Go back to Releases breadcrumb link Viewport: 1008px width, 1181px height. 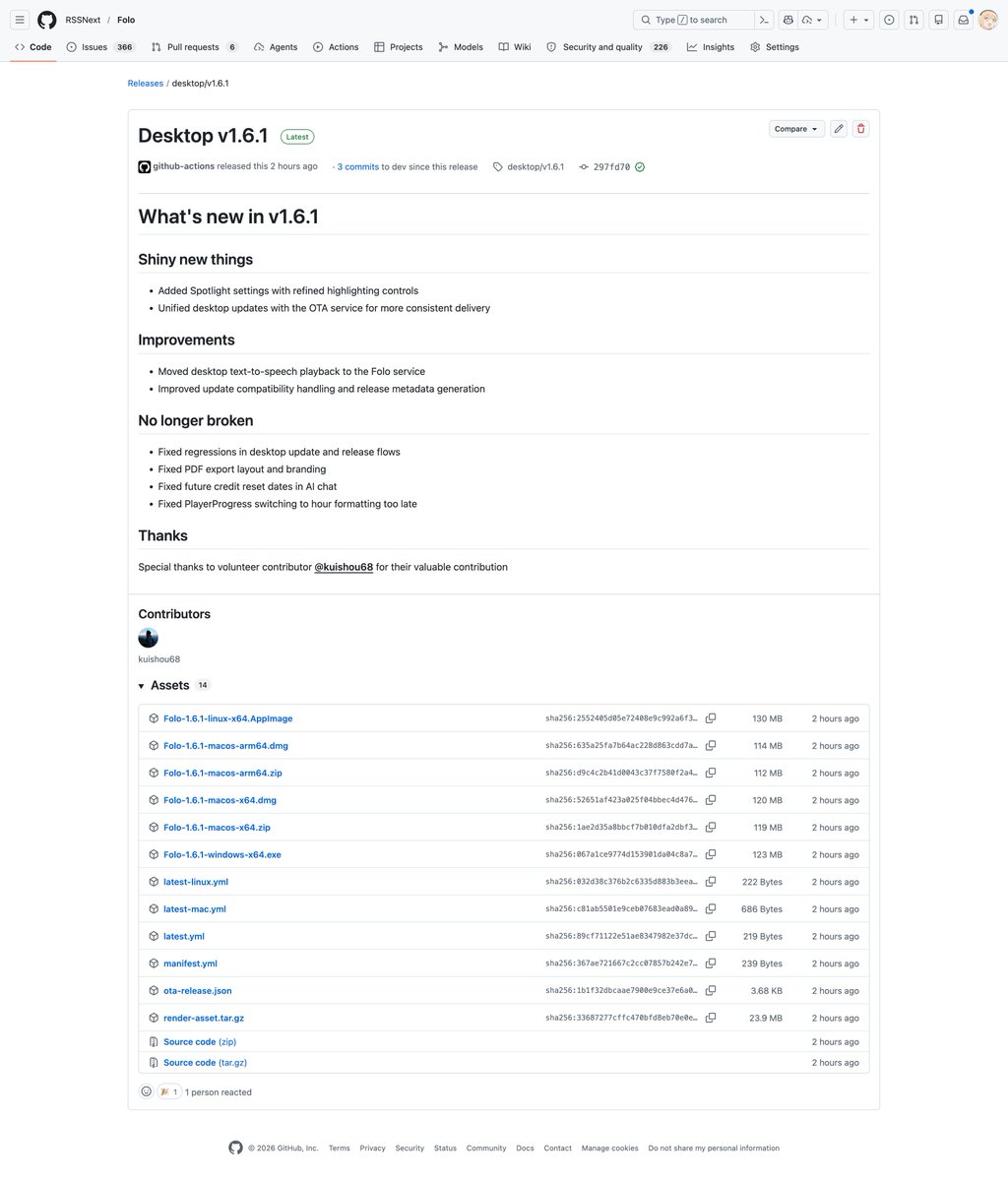point(146,84)
